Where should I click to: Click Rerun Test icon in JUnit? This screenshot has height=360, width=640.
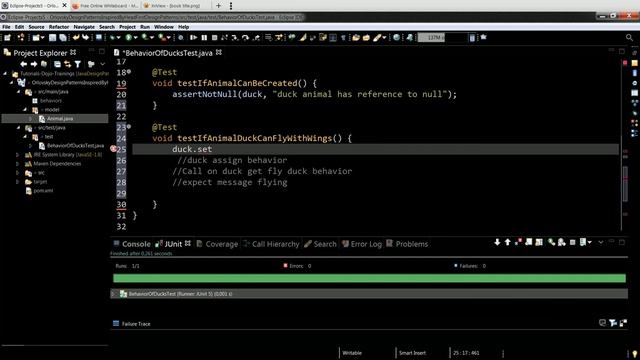[x=551, y=242]
